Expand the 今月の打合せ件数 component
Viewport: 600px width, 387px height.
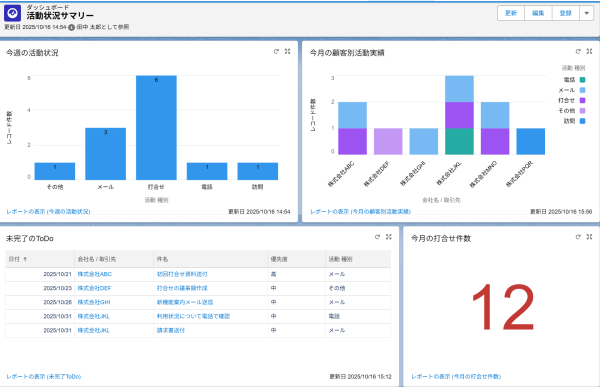[589, 237]
